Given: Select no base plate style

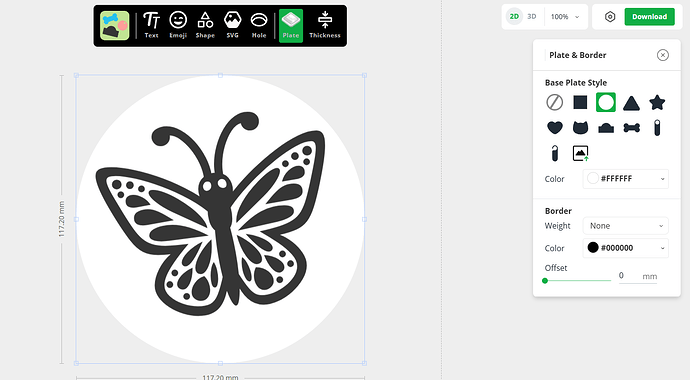Looking at the screenshot, I should coord(554,102).
